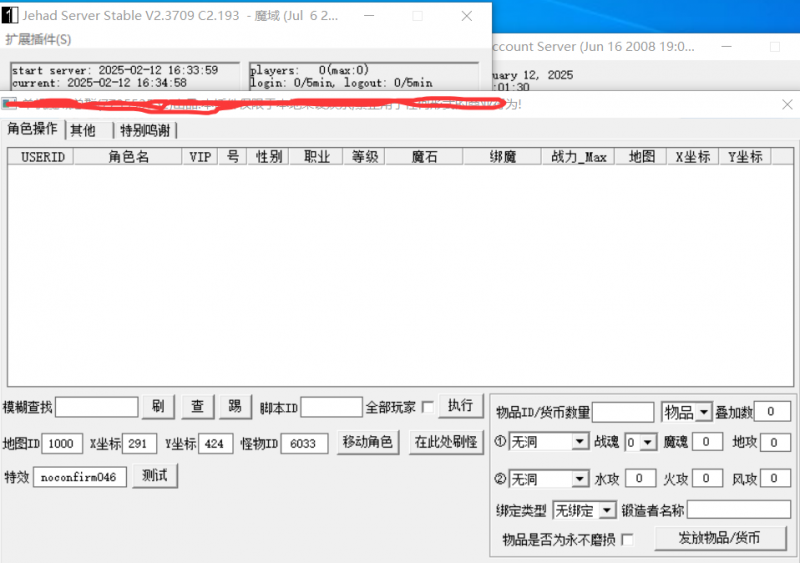The image size is (800, 563).
Task: Focus the 怪物ID field showing 6033
Action: tap(304, 444)
